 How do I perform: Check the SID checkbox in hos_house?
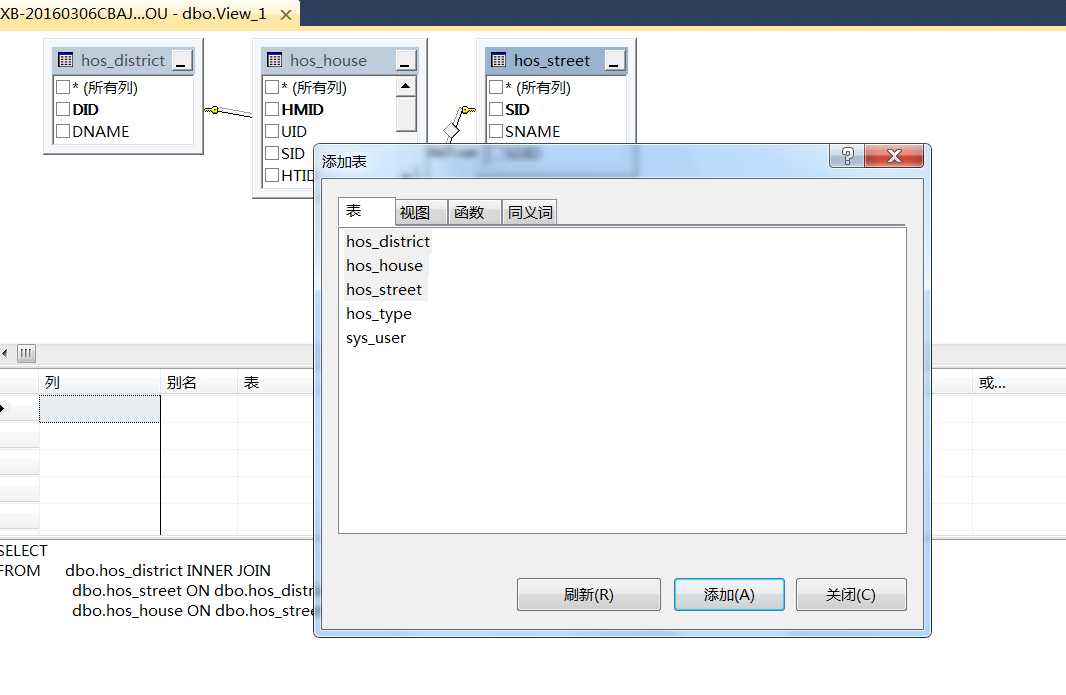(272, 153)
